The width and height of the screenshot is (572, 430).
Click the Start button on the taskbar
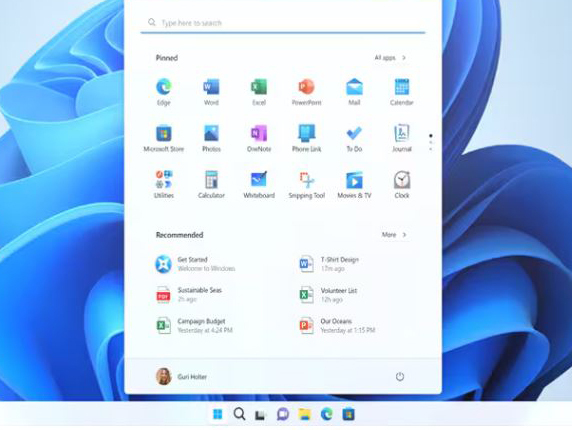click(217, 414)
